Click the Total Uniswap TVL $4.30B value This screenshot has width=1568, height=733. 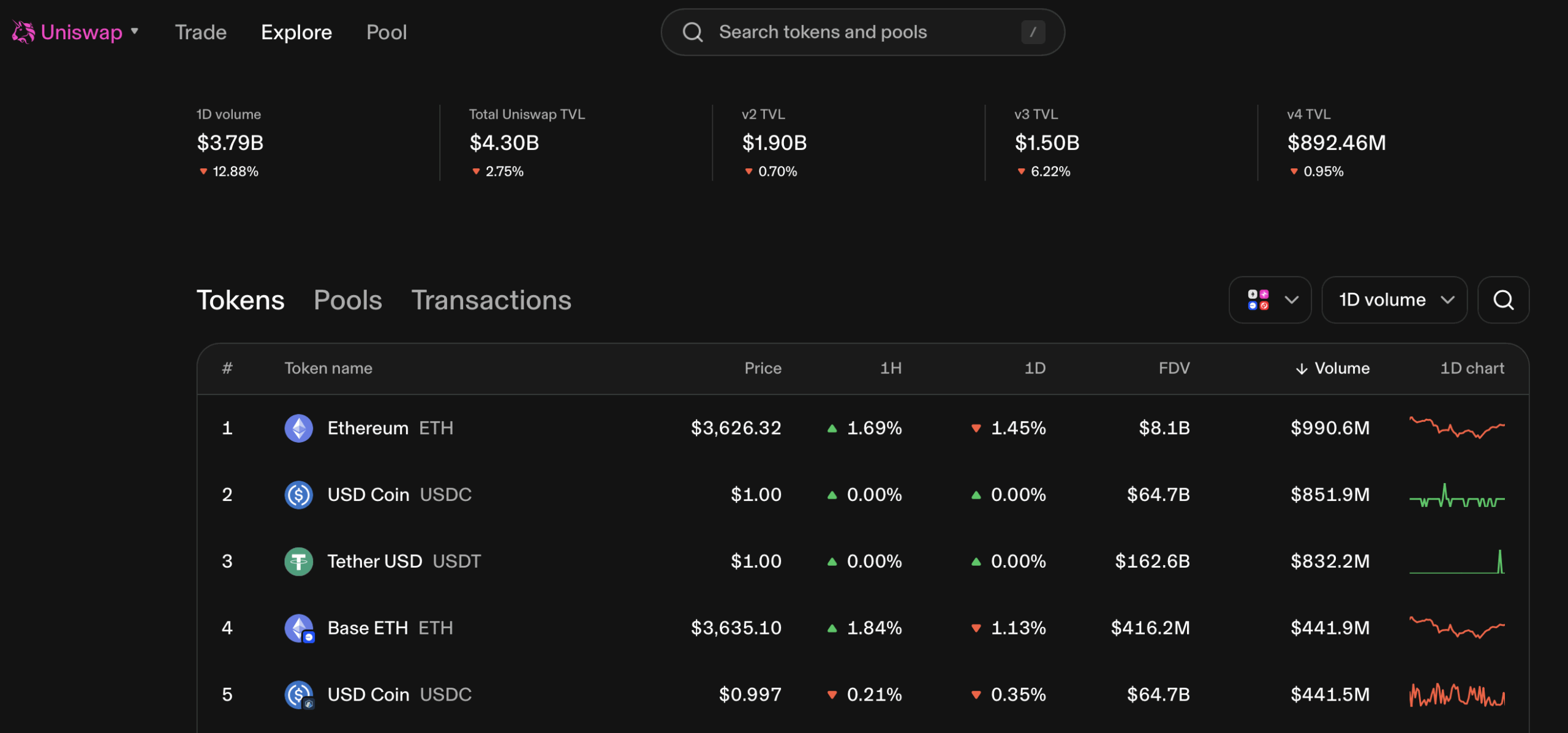pyautogui.click(x=504, y=143)
